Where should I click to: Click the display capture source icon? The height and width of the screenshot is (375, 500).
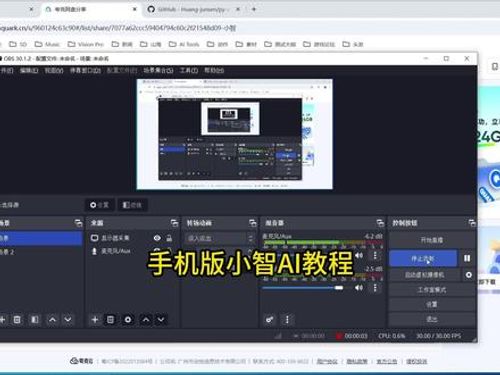(x=95, y=238)
